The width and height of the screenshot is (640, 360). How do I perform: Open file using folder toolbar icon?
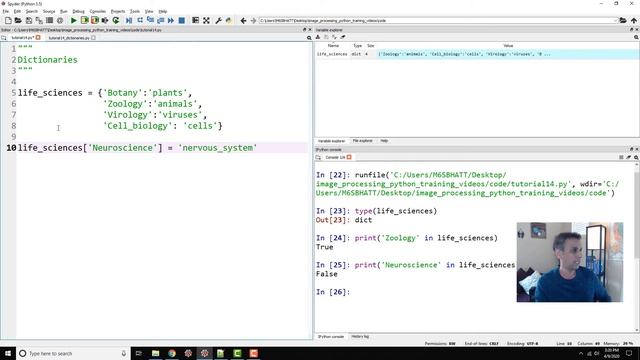pyautogui.click(x=18, y=20)
